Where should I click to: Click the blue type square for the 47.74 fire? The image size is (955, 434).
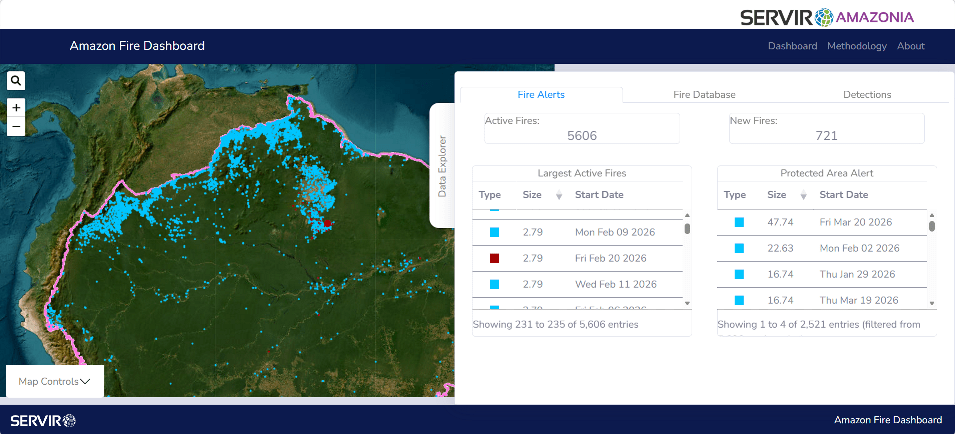[739, 222]
